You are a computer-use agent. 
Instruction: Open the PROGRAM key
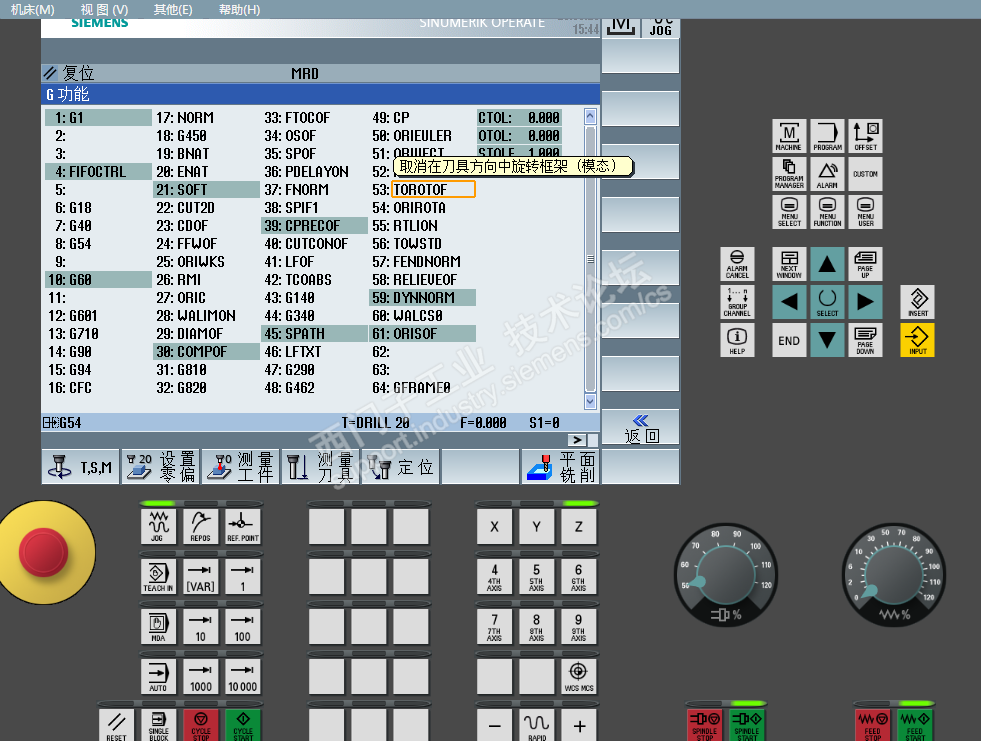click(x=827, y=136)
